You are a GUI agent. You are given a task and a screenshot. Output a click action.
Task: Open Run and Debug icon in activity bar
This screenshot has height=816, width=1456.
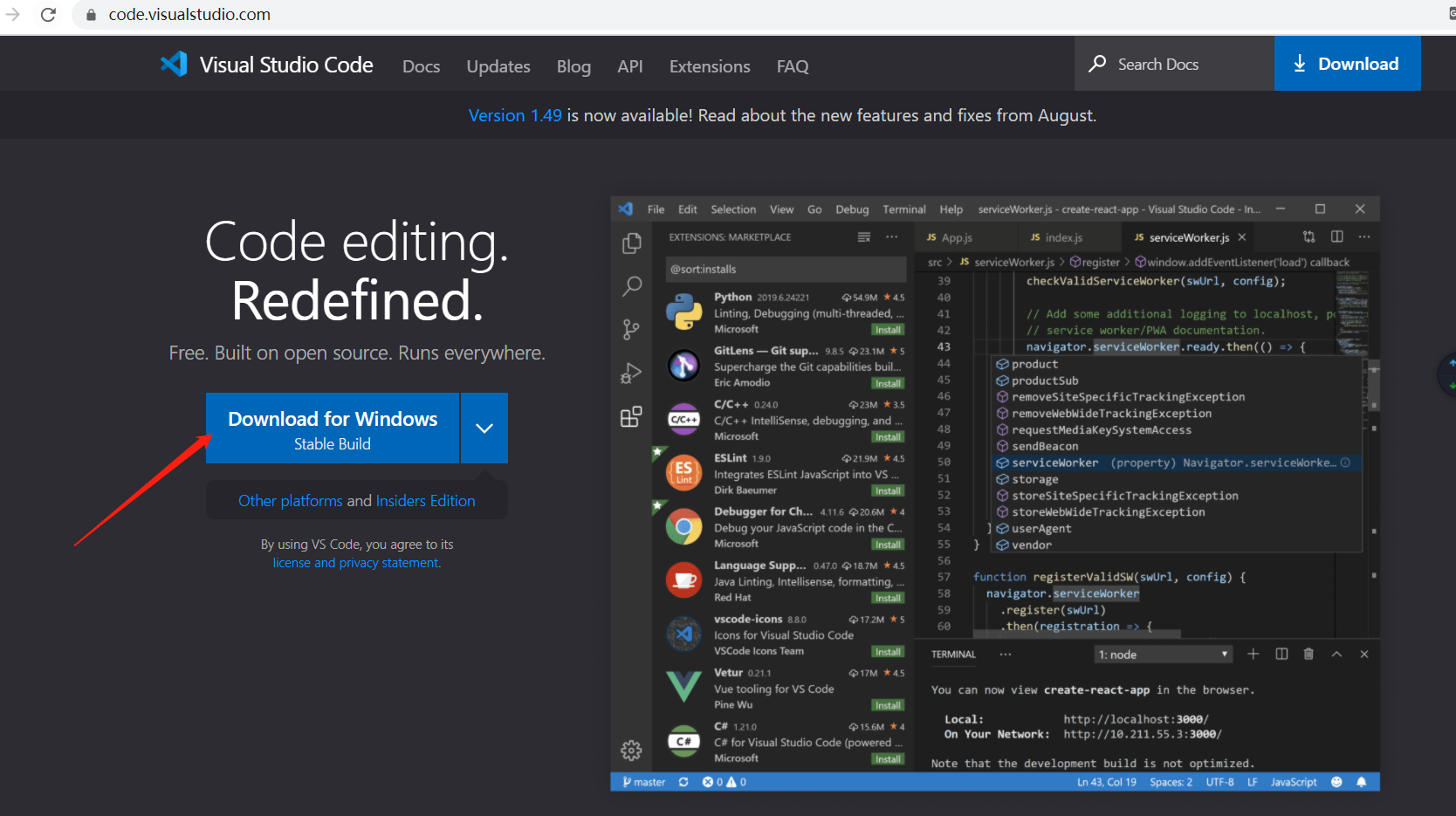(631, 374)
